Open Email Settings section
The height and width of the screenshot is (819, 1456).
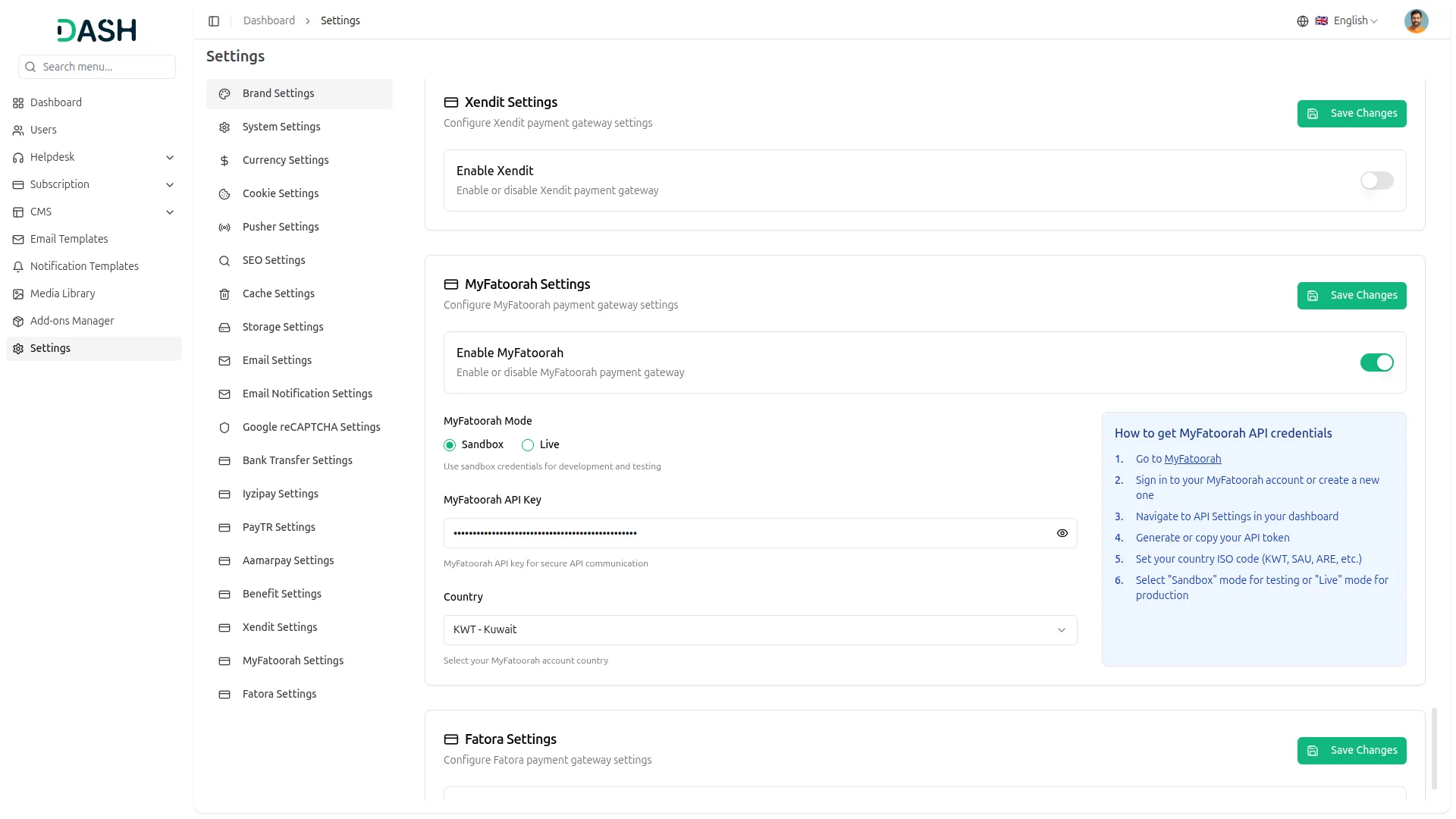pyautogui.click(x=299, y=361)
